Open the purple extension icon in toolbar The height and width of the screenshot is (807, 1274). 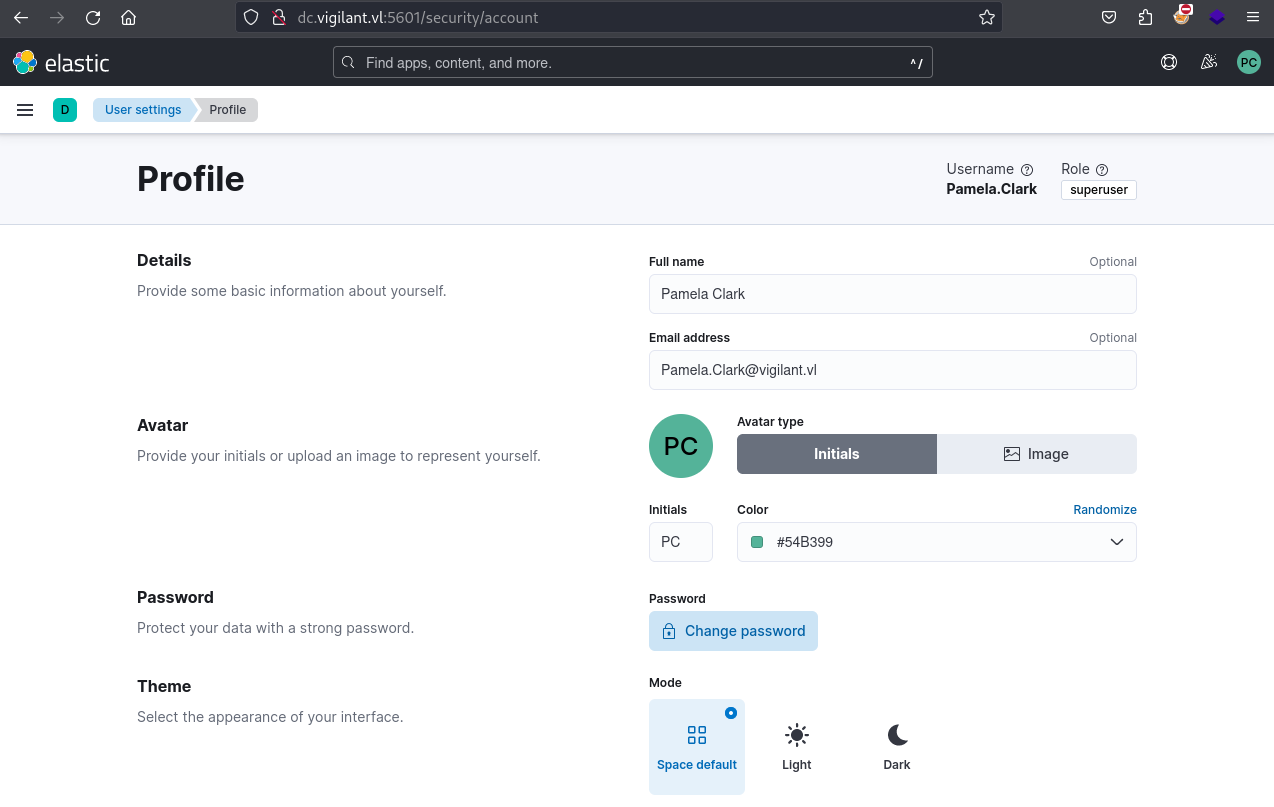coord(1217,17)
